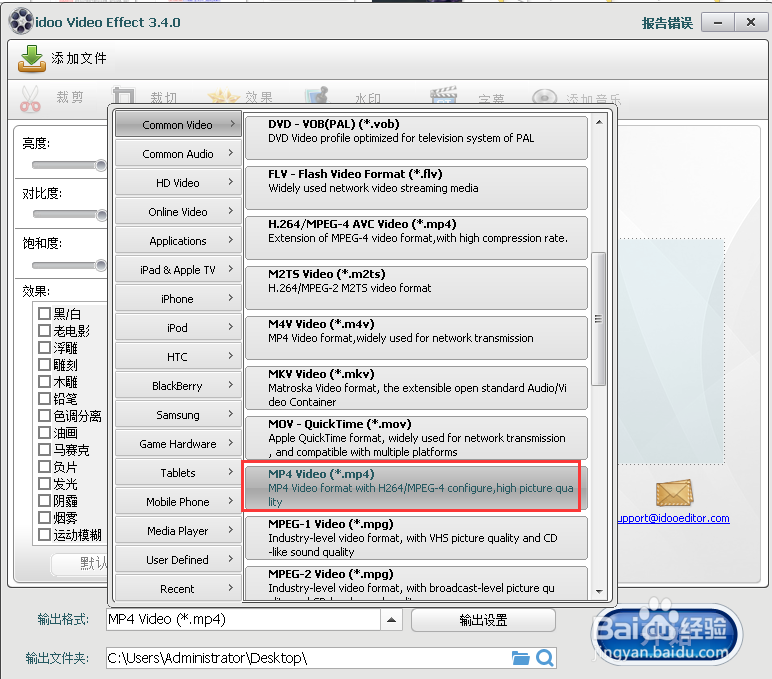Select the M4V Video format
The width and height of the screenshot is (772, 679).
pyautogui.click(x=416, y=338)
